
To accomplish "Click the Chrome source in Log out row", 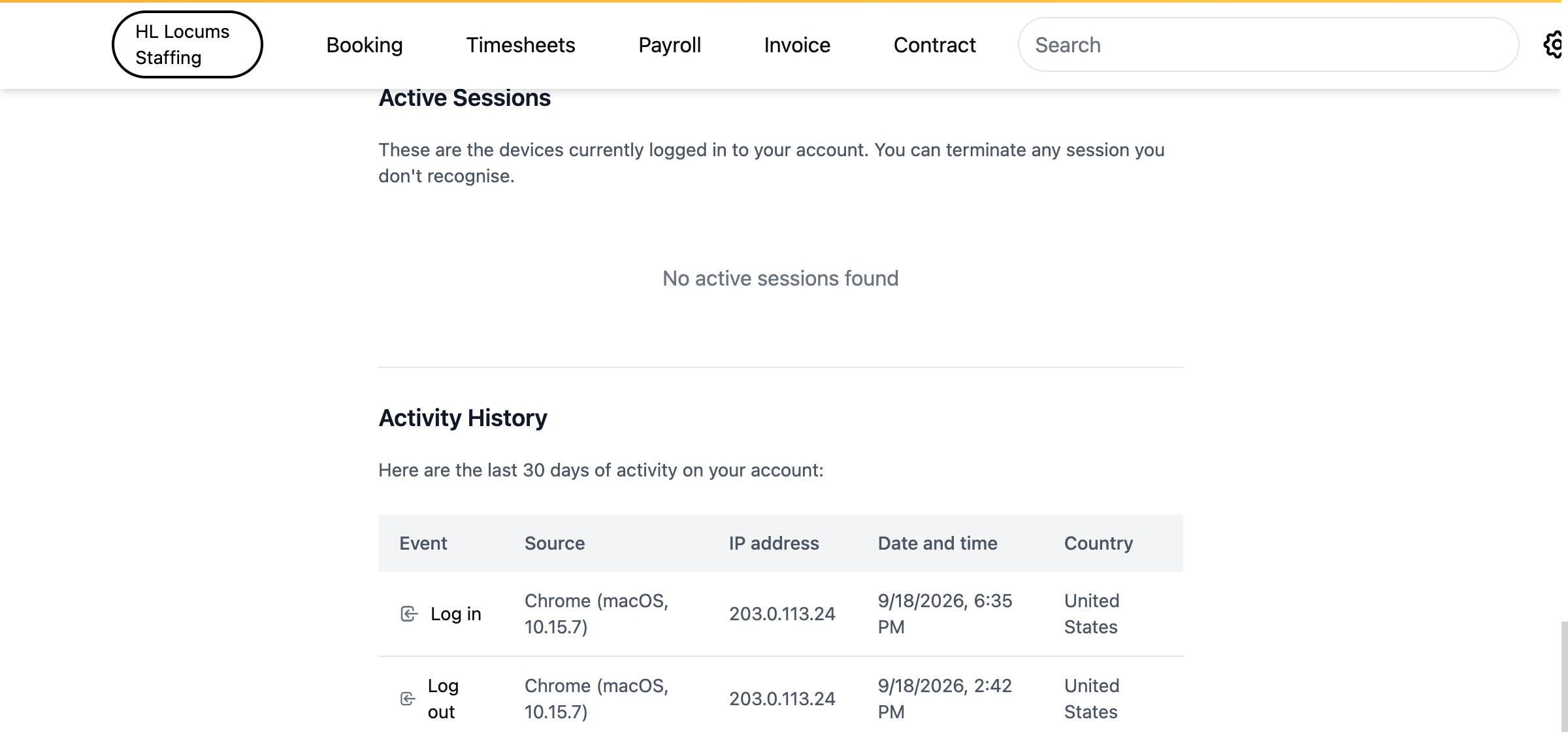I will click(596, 699).
